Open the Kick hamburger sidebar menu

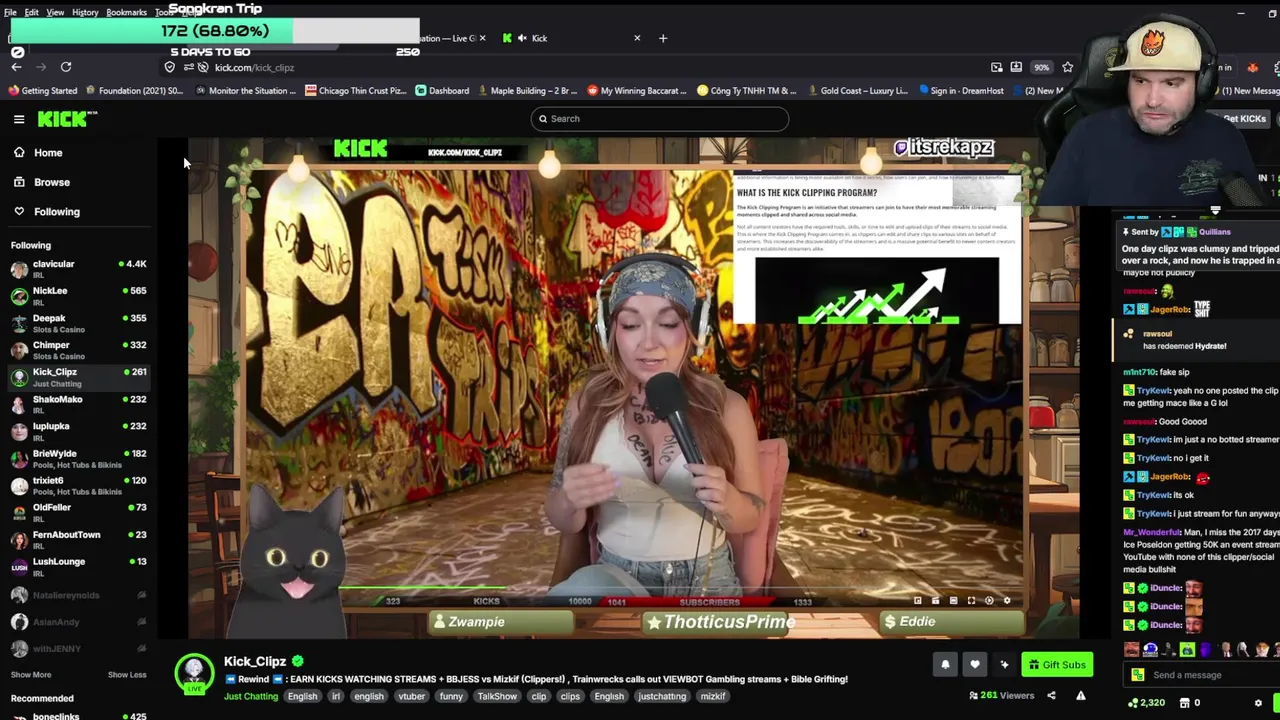(x=19, y=119)
